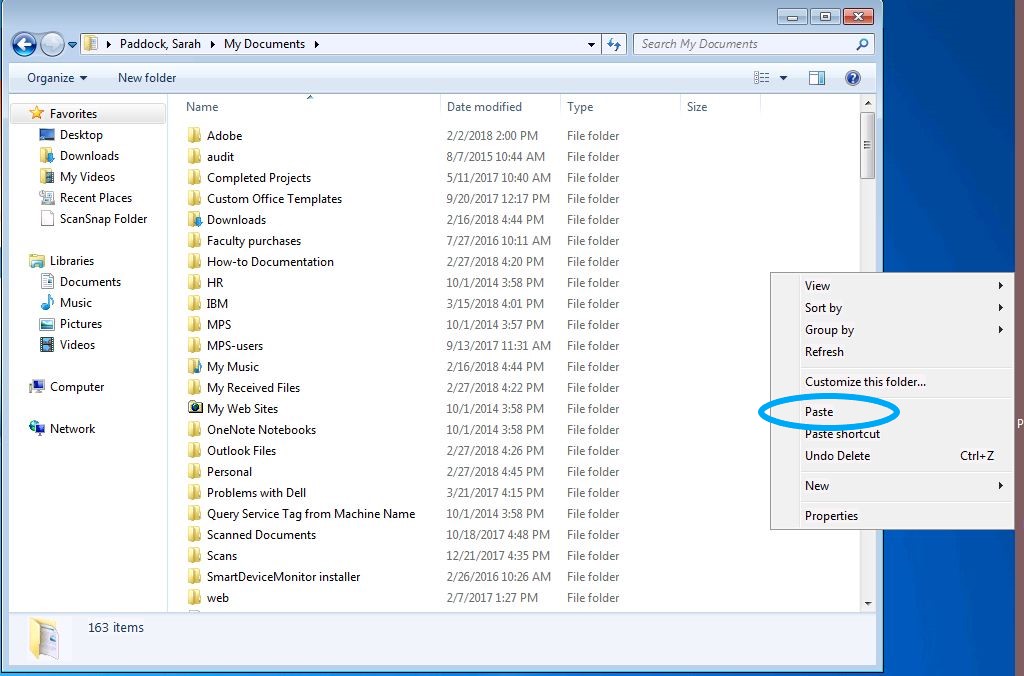Toggle the preview pane icon
The height and width of the screenshot is (676, 1024).
pos(816,78)
